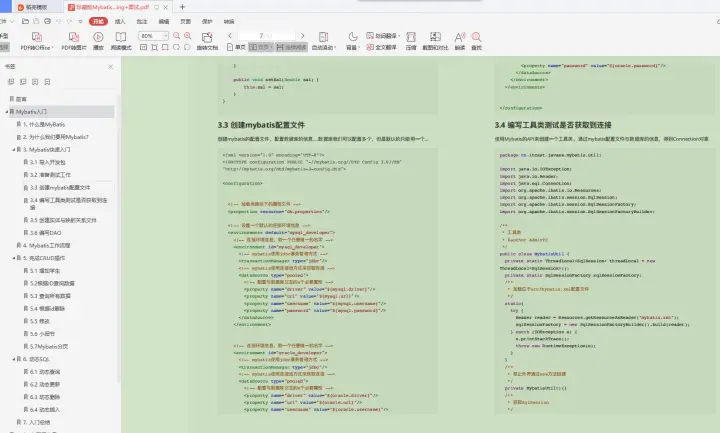Click the PDF转Office conversion icon
This screenshot has height=433, width=720.
(x=37, y=37)
